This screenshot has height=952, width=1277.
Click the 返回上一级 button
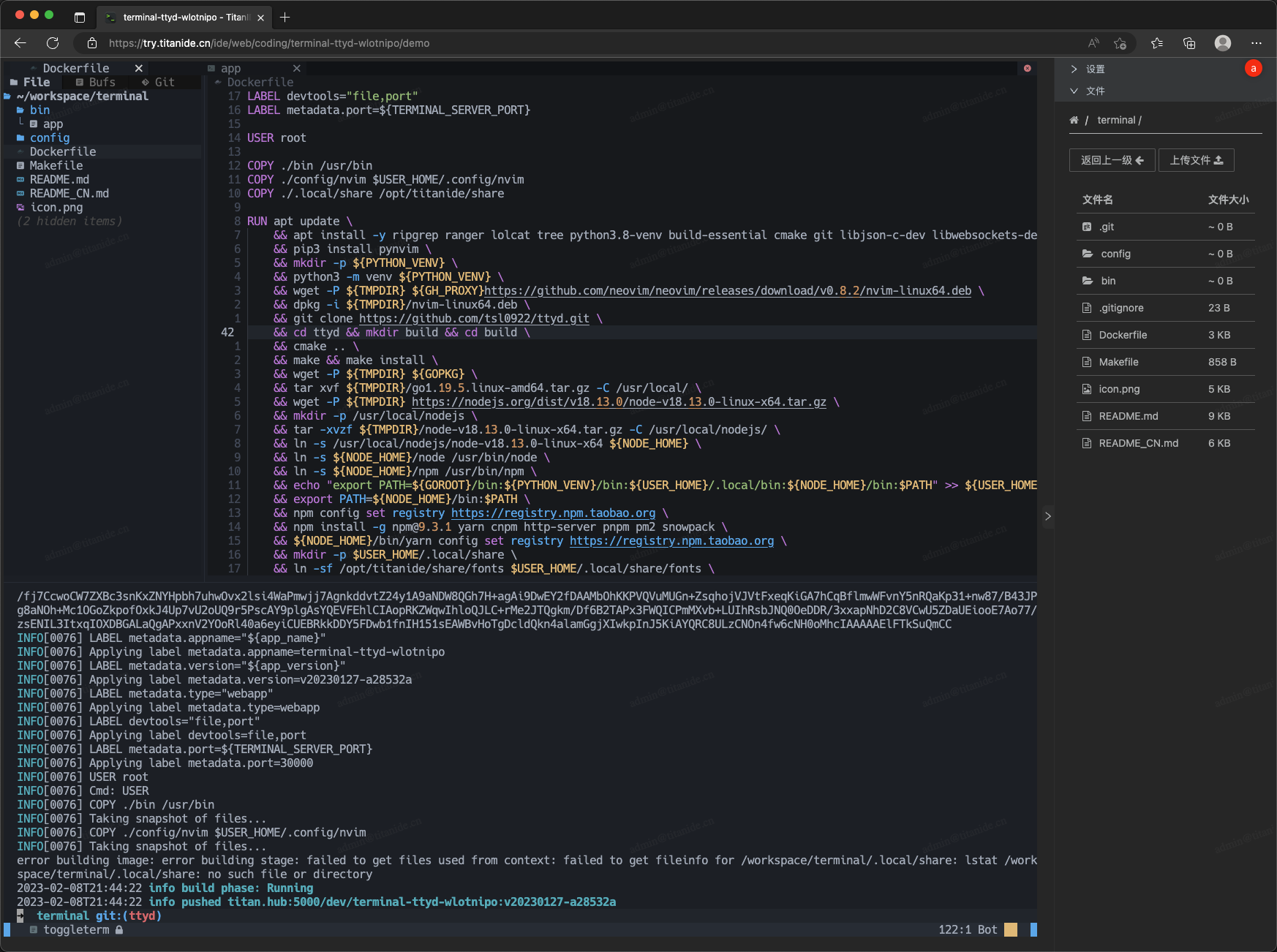pyautogui.click(x=1112, y=160)
